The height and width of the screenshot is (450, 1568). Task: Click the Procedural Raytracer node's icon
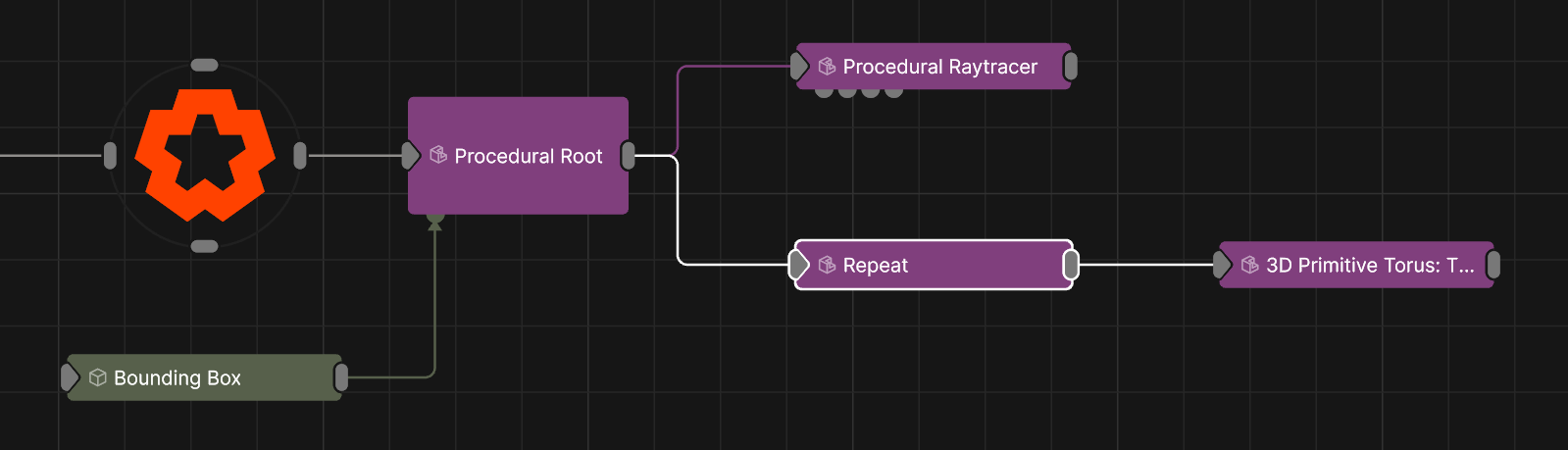pyautogui.click(x=827, y=66)
